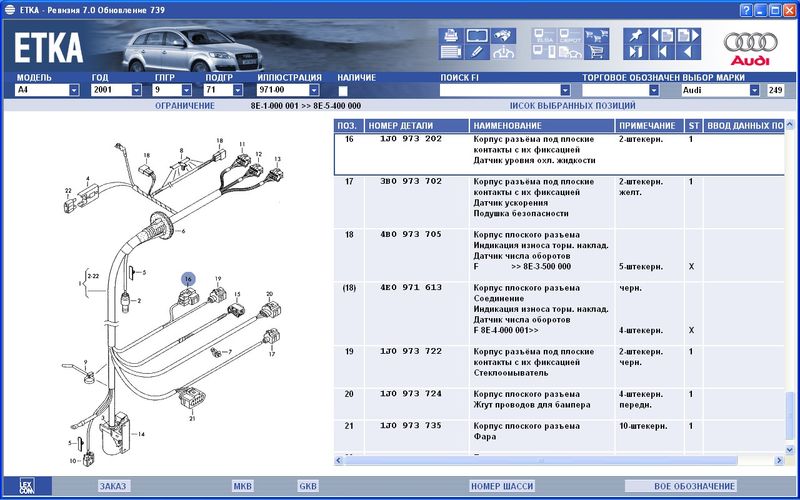This screenshot has width=800, height=500.
Task: Open the single shopping cart icon
Action: 596,52
